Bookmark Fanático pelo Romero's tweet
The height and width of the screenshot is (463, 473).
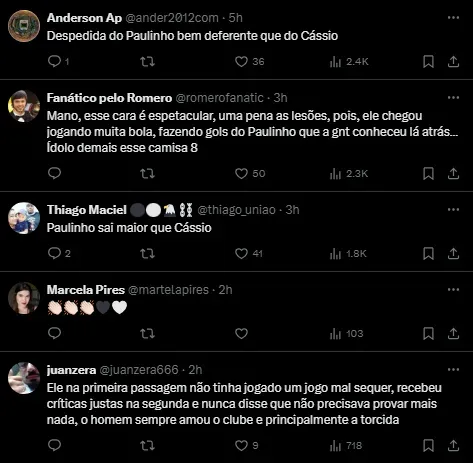(428, 174)
